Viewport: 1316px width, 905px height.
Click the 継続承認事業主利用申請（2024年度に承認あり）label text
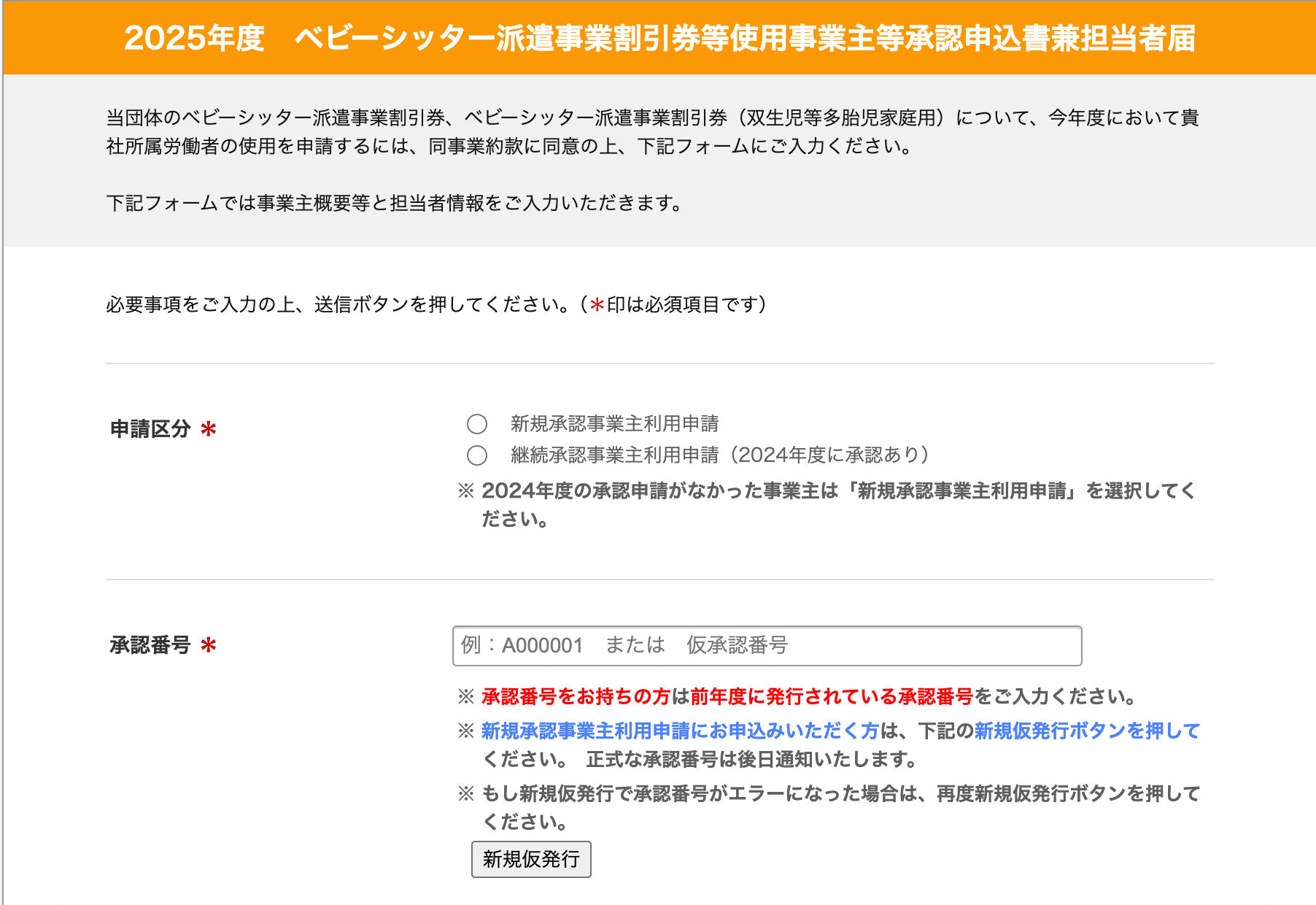point(719,455)
